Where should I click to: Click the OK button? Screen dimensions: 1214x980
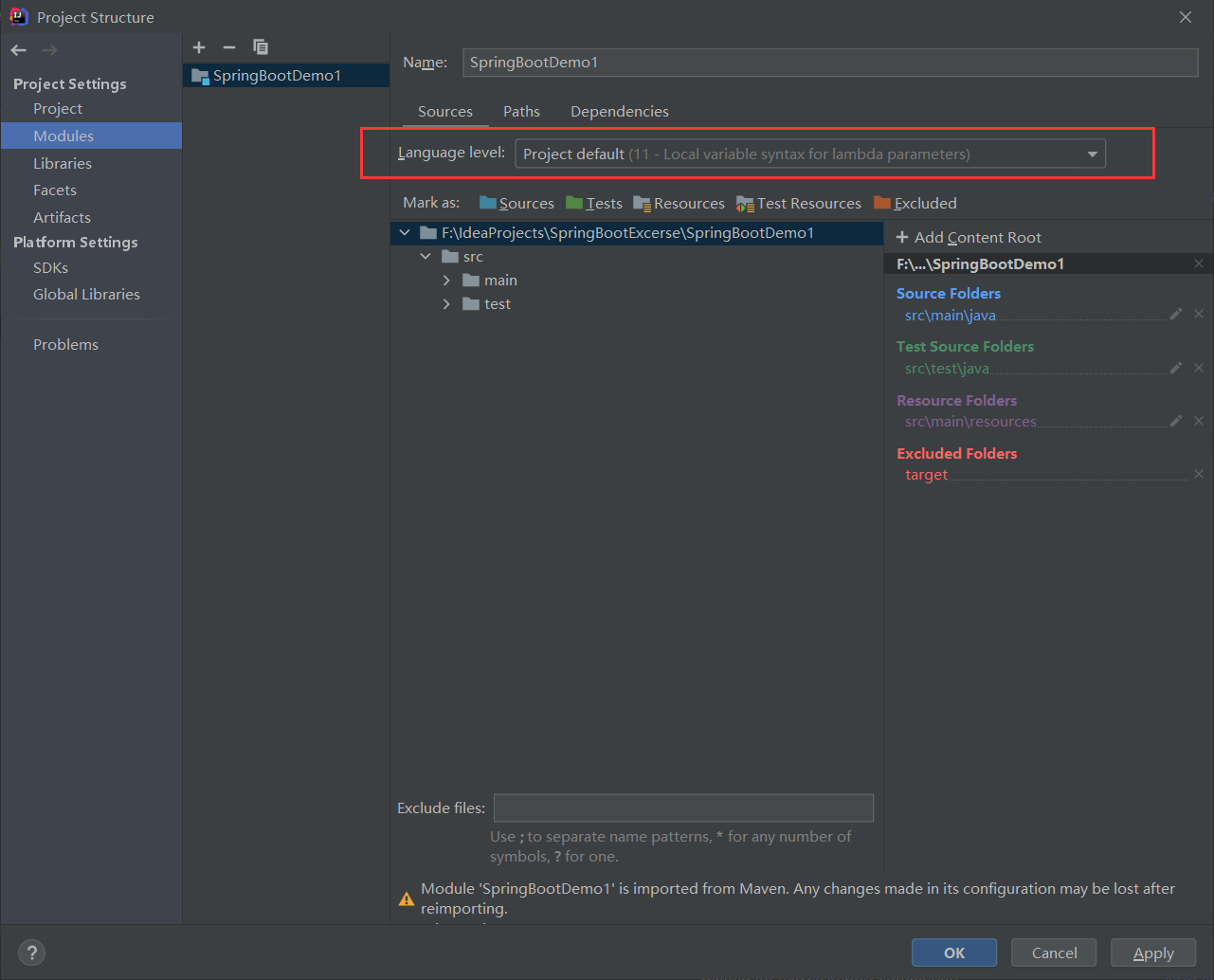(x=954, y=953)
